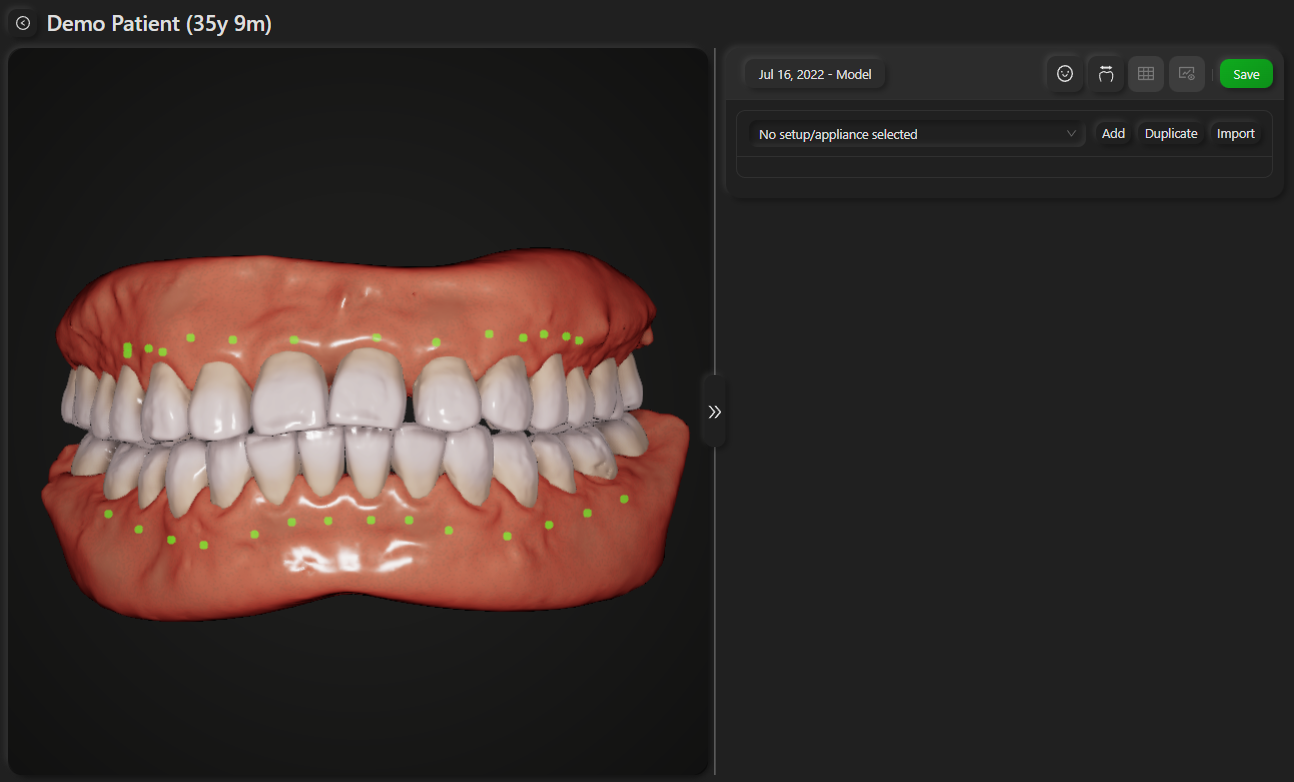Open the Jul 16, 2022 - Model selector
Screen dimensions: 1294x782
(x=815, y=74)
